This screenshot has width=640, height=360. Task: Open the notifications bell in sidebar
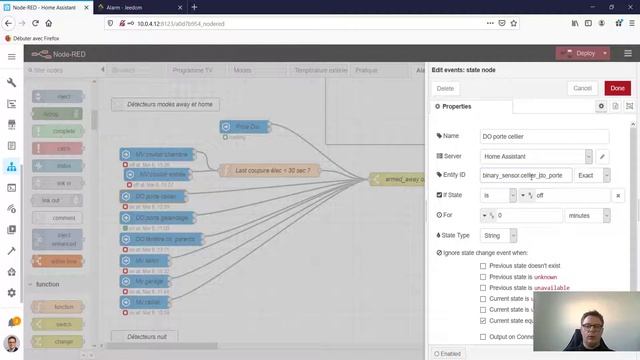[12, 322]
